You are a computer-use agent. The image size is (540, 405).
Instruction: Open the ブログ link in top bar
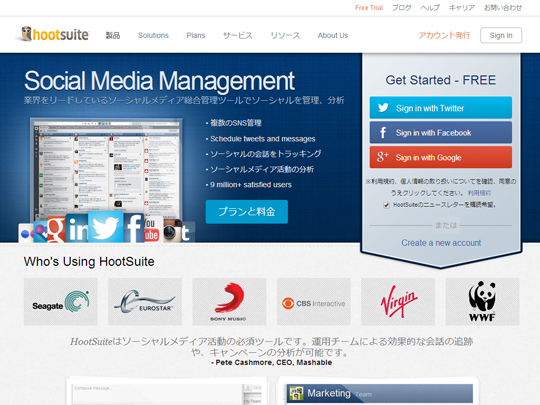tap(402, 8)
